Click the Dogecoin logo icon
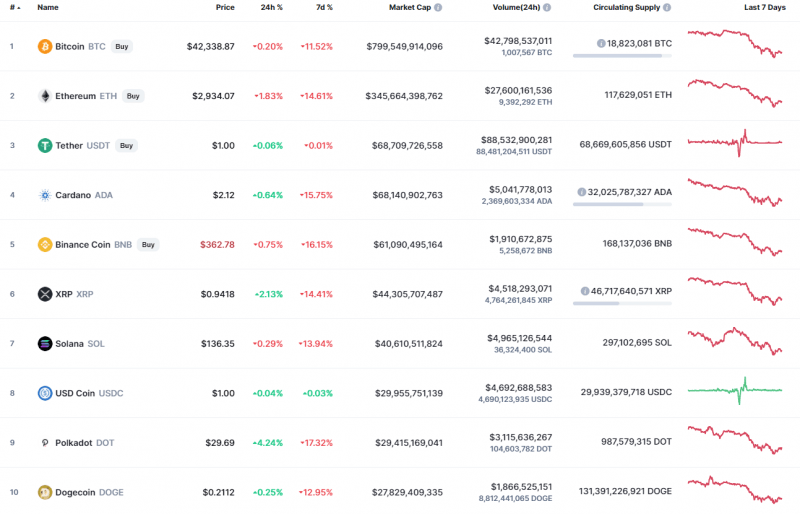The image size is (800, 514). (44, 492)
